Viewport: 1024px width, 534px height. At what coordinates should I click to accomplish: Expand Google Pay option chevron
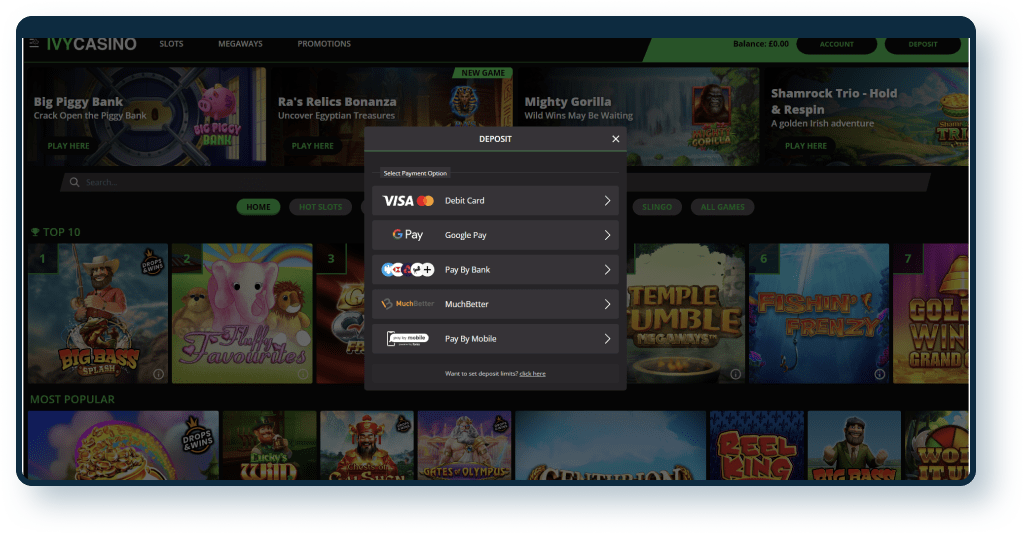pyautogui.click(x=607, y=235)
